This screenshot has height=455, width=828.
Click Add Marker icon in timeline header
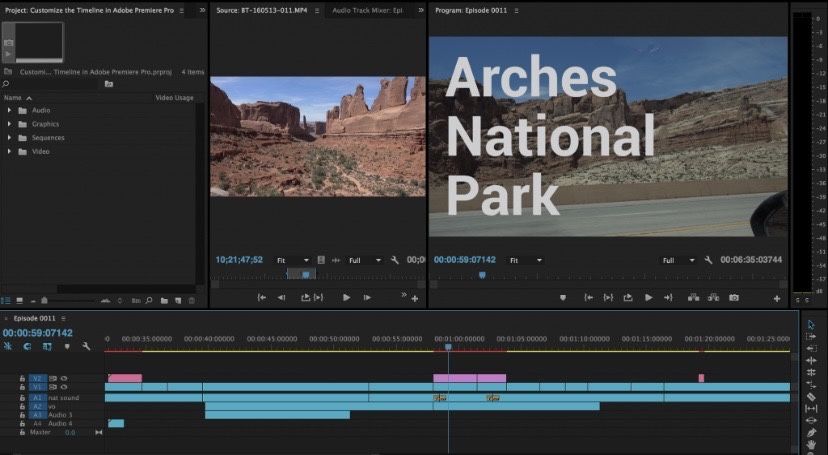click(x=67, y=346)
